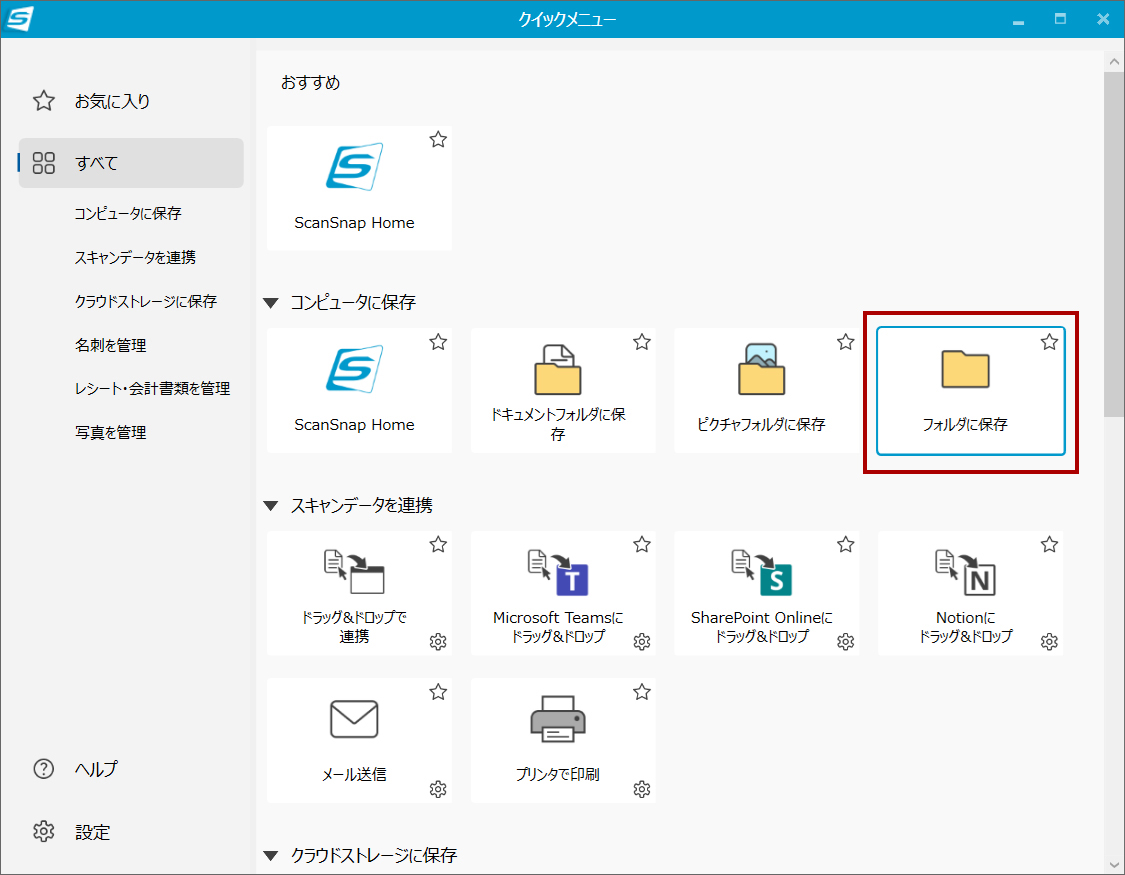This screenshot has width=1125, height=875.
Task: Collapse the スキャンデータを連携 section
Action: 270,505
